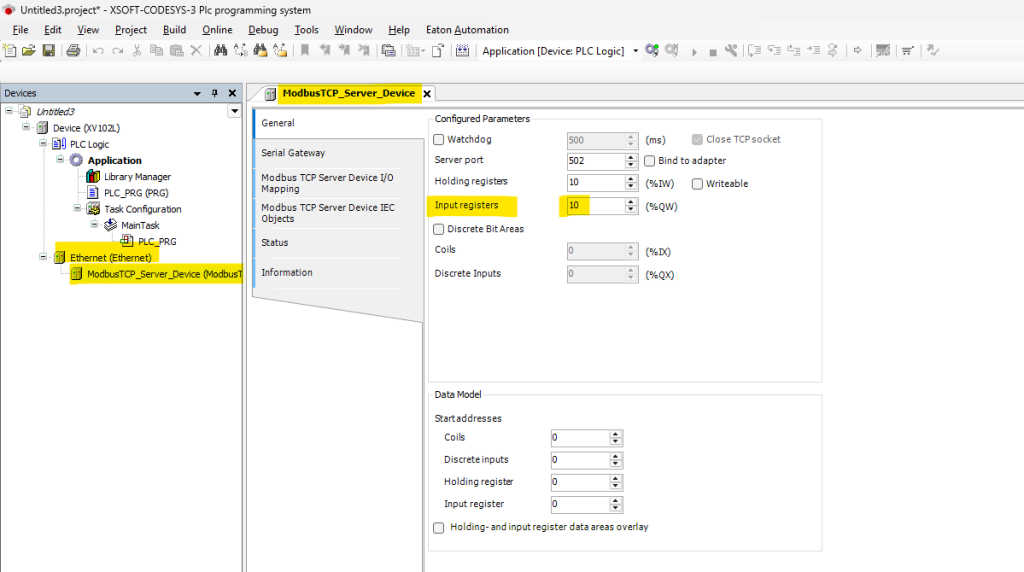1024x572 pixels.
Task: Collapse the PLC Logic tree node
Action: (43, 144)
